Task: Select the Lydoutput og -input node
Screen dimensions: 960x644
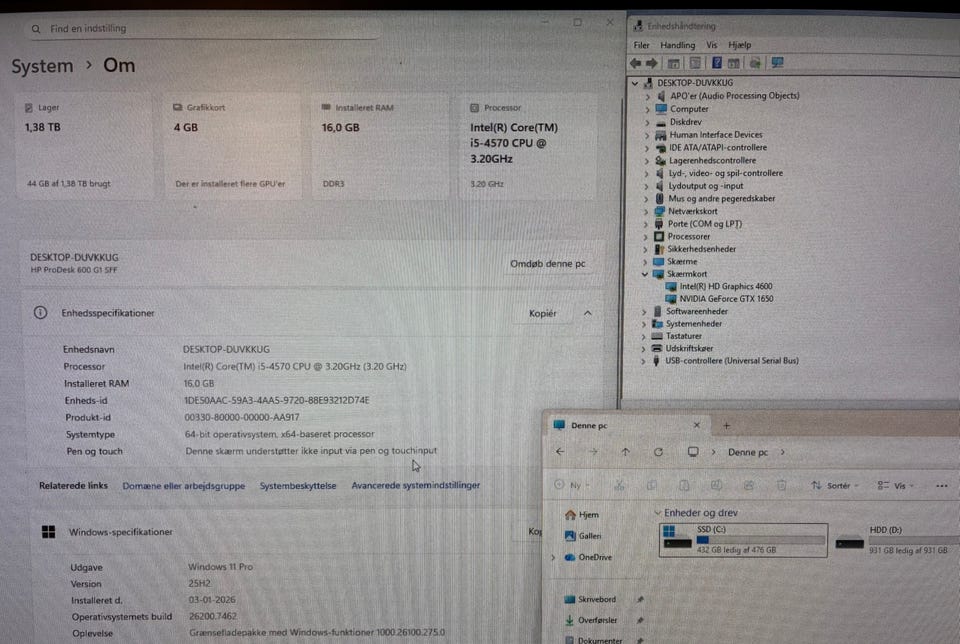Action: (x=706, y=186)
